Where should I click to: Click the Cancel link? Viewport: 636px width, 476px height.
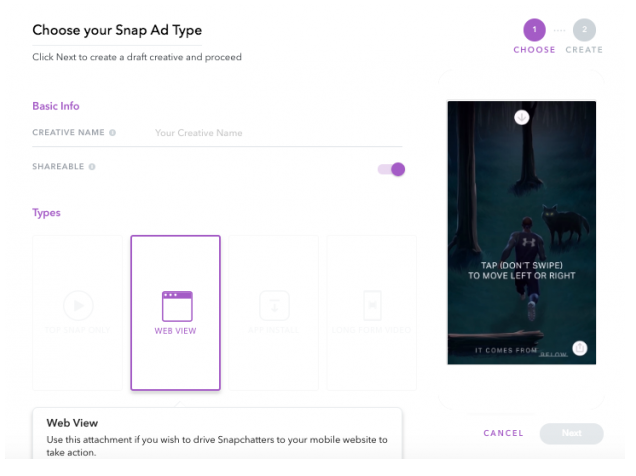coord(503,433)
